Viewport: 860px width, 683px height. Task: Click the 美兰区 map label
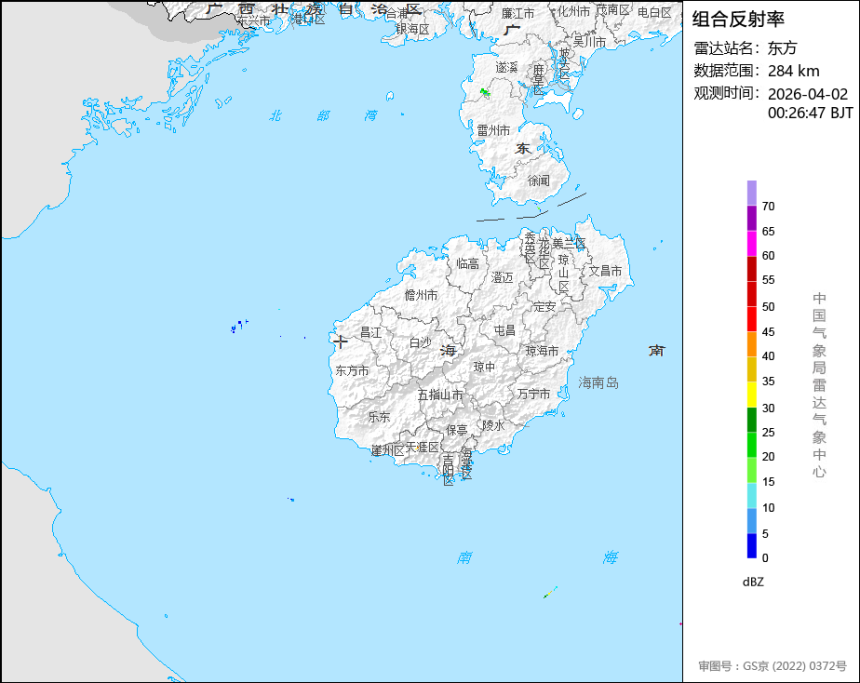[569, 243]
